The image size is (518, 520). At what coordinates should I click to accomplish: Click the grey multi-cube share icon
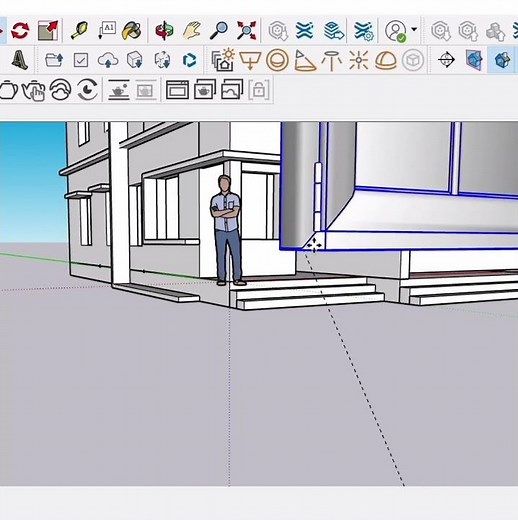[x=495, y=31]
